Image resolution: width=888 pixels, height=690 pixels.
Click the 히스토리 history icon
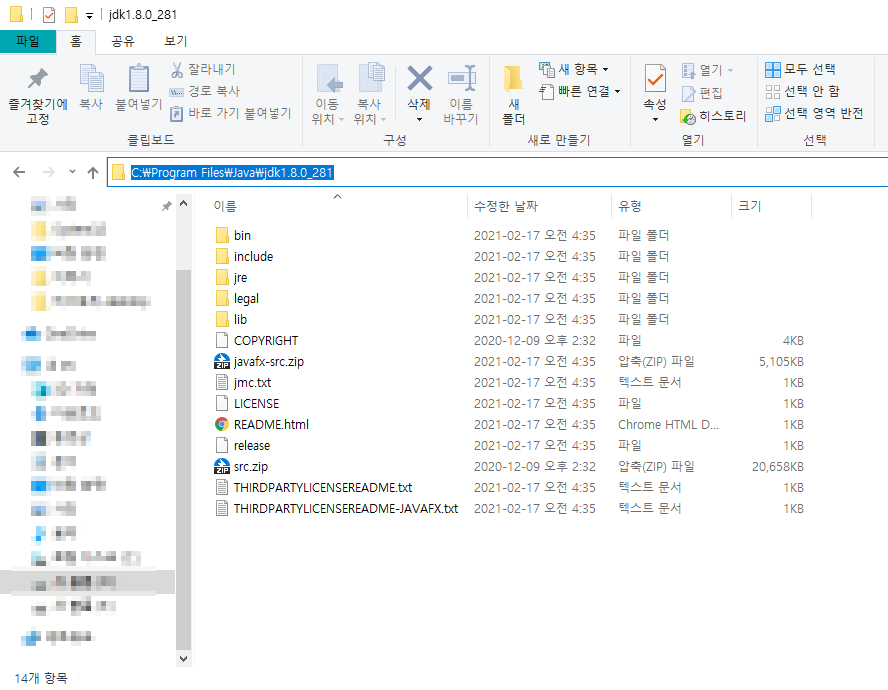pyautogui.click(x=688, y=117)
